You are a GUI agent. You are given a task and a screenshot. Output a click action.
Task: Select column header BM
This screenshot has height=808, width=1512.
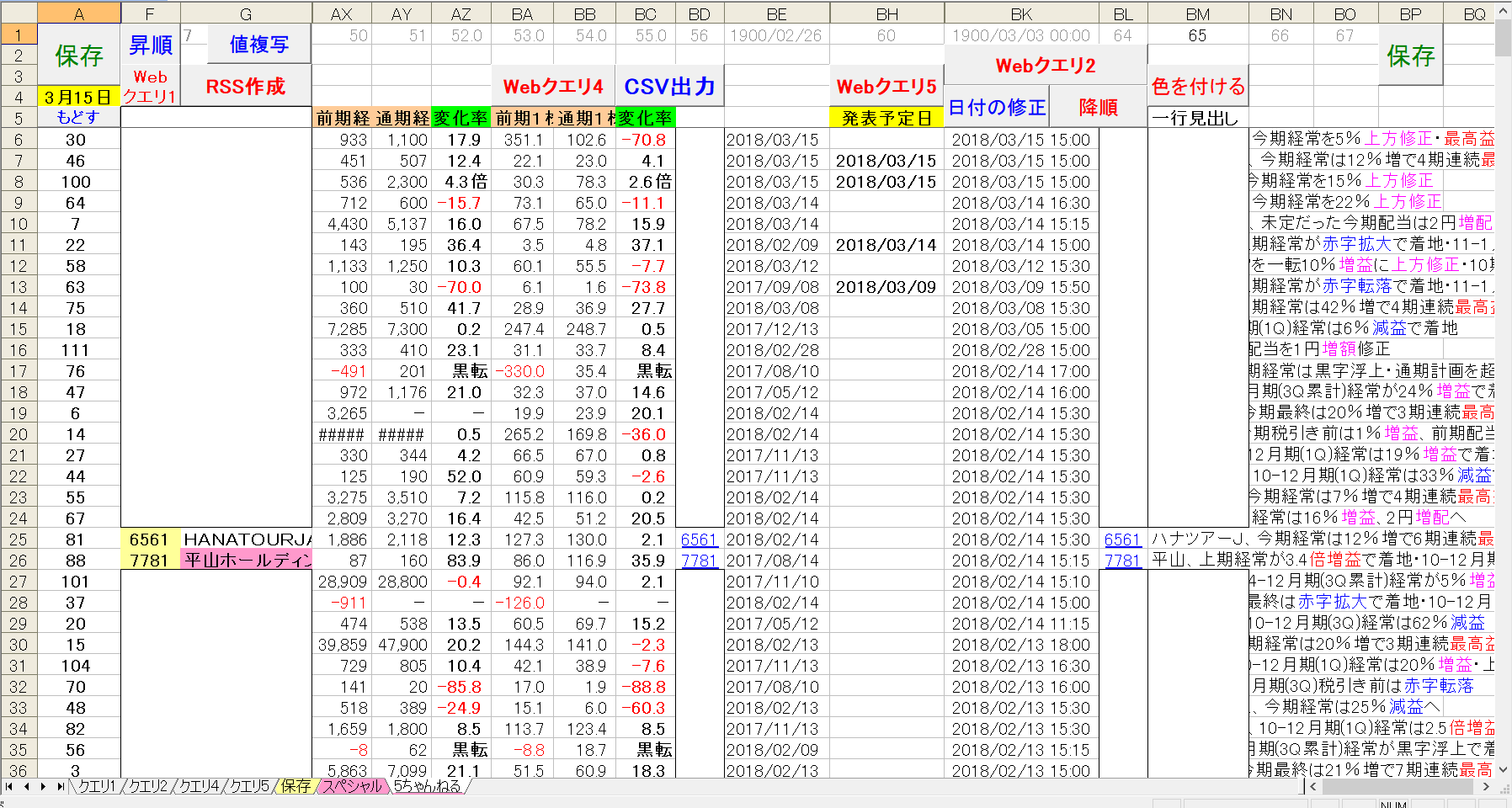[x=1197, y=13]
